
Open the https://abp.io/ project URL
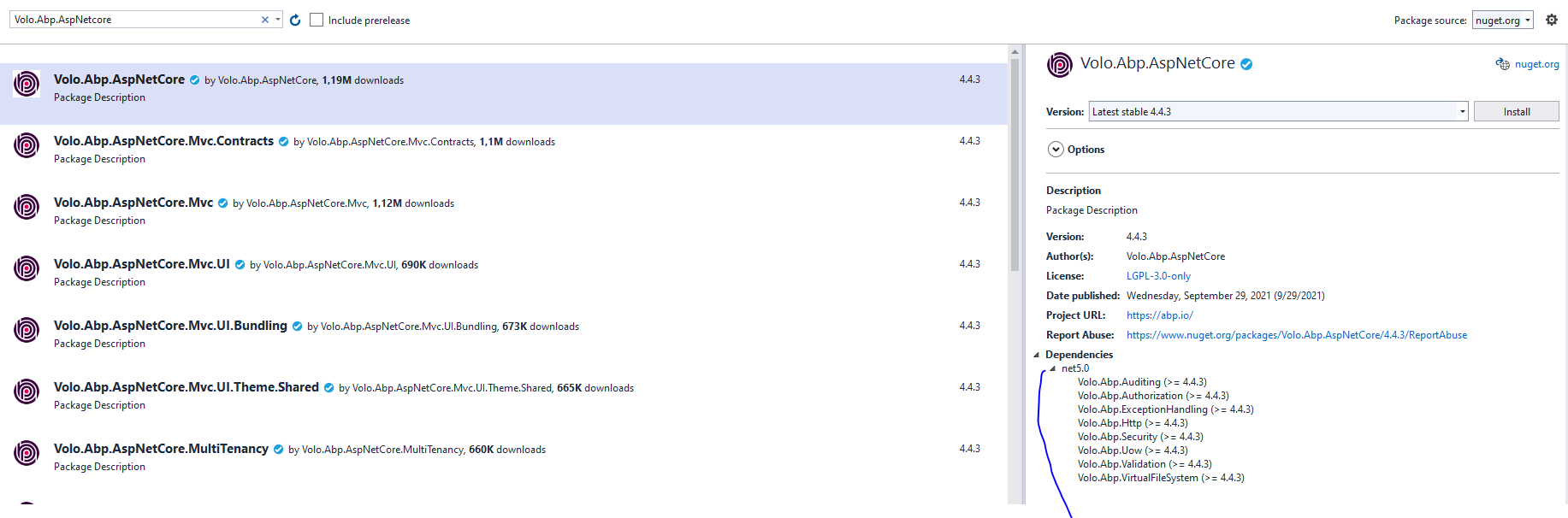tap(1159, 315)
